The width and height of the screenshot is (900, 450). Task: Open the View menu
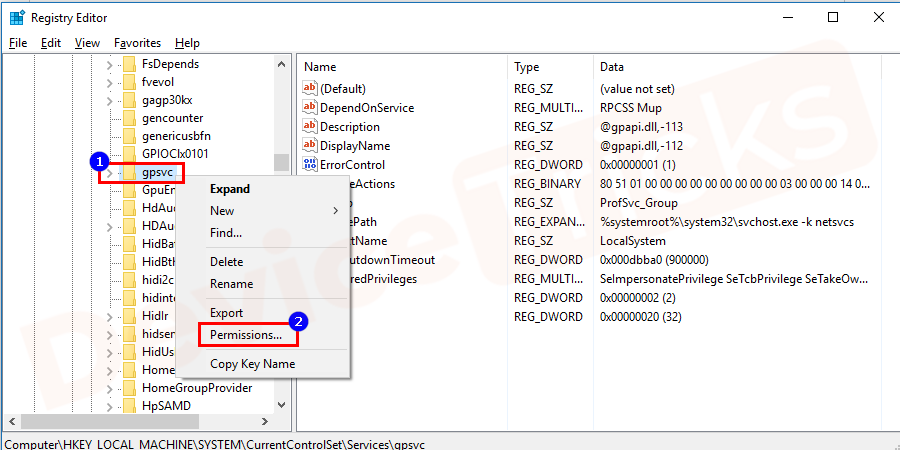87,43
